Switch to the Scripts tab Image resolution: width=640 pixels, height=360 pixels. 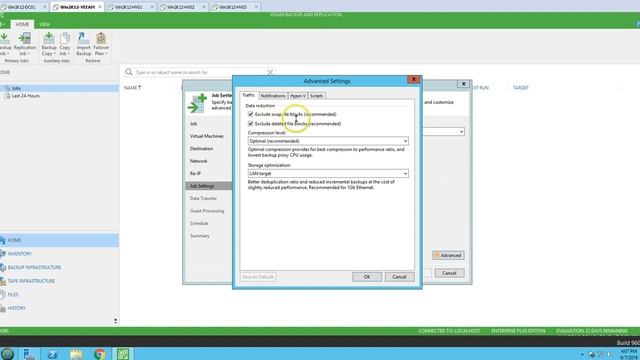316,96
